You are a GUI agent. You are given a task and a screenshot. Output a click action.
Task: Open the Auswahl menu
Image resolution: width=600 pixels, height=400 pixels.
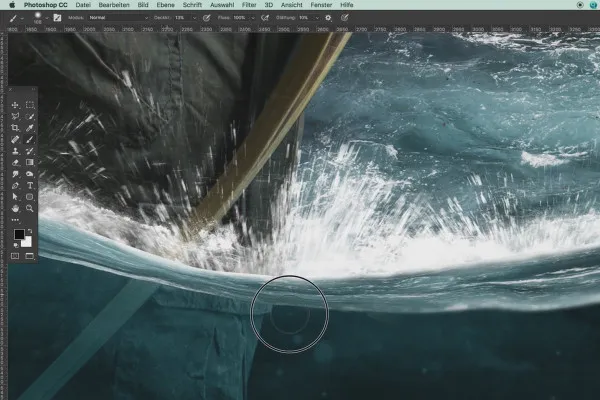coord(222,5)
